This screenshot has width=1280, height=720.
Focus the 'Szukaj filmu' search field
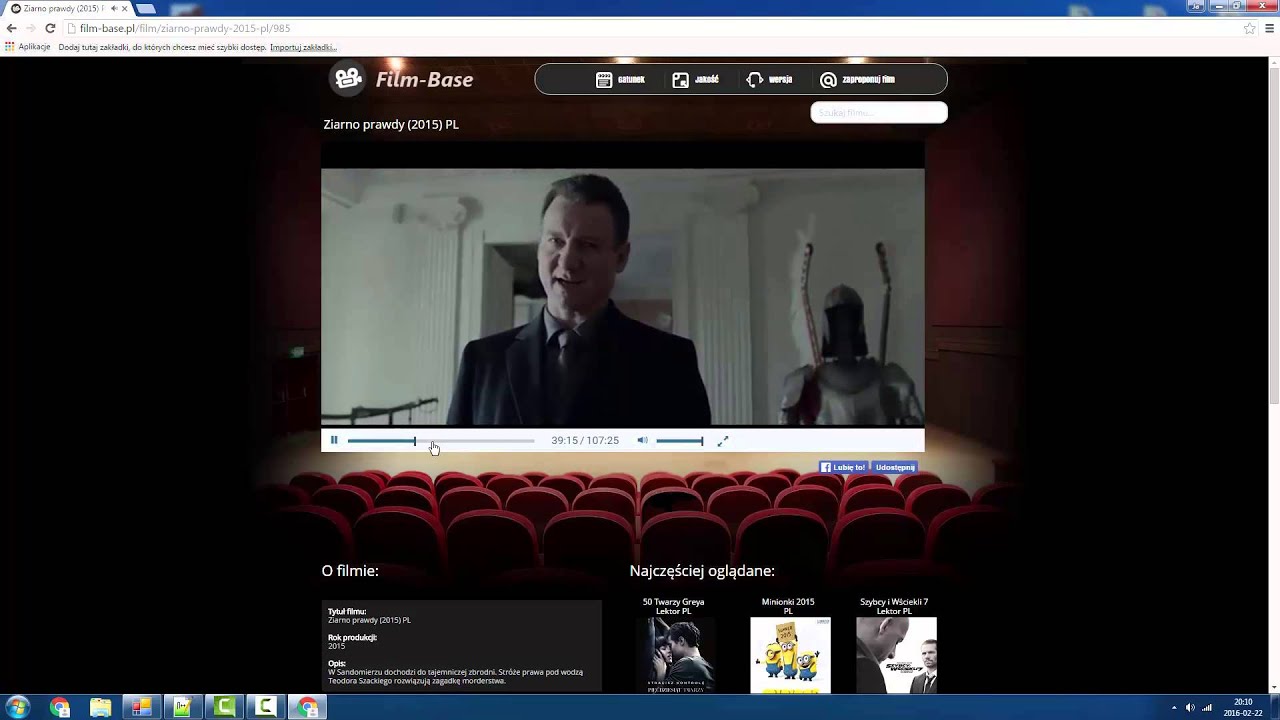click(x=879, y=112)
